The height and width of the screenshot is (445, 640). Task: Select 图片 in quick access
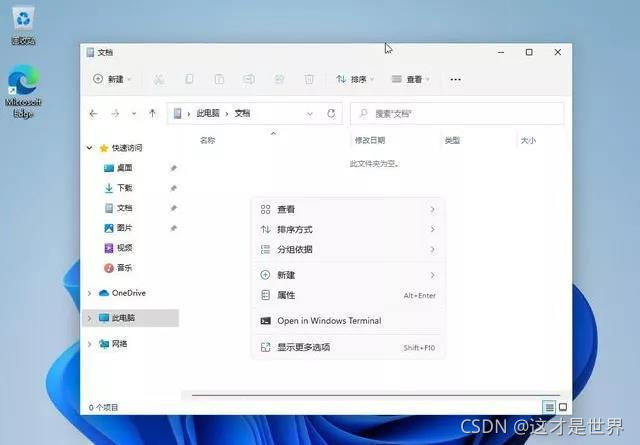[124, 228]
